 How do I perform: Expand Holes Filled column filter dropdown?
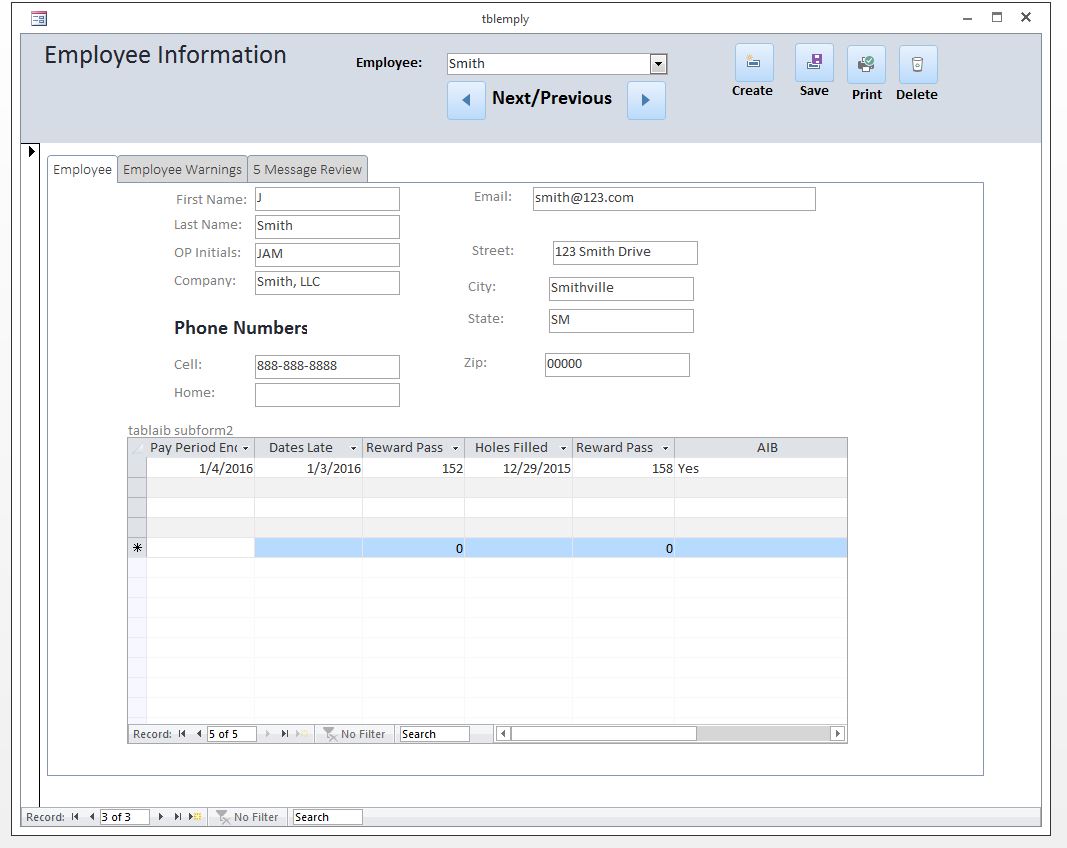563,448
